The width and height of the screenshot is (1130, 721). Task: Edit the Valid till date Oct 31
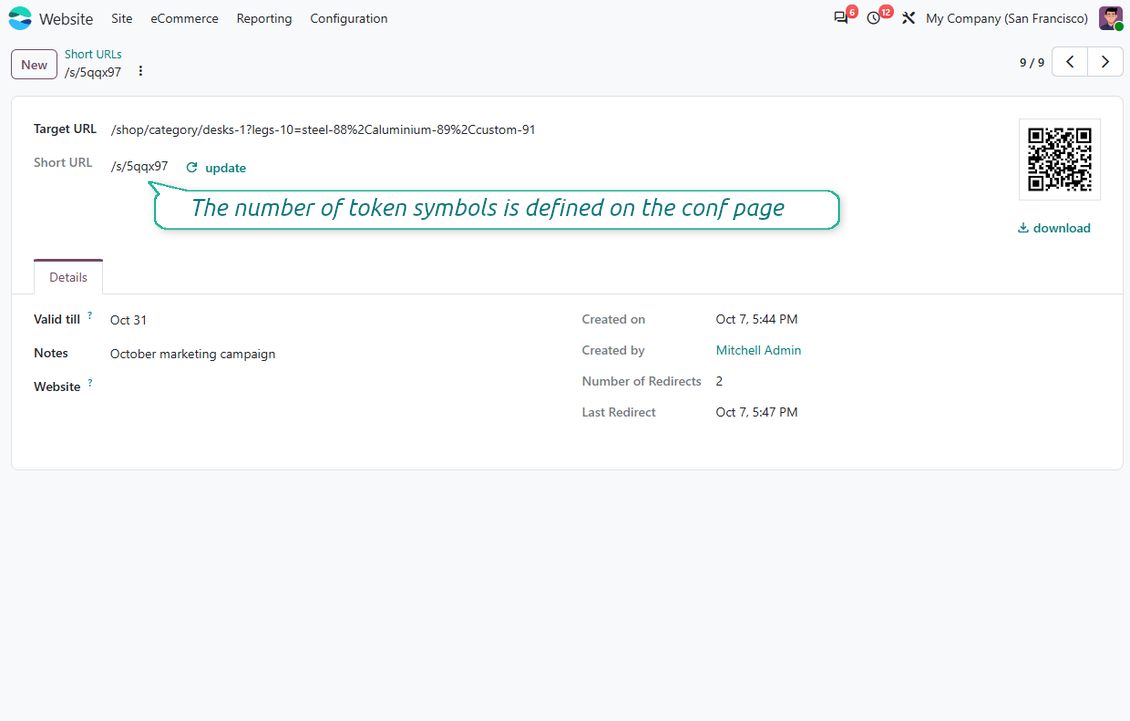[x=128, y=320]
